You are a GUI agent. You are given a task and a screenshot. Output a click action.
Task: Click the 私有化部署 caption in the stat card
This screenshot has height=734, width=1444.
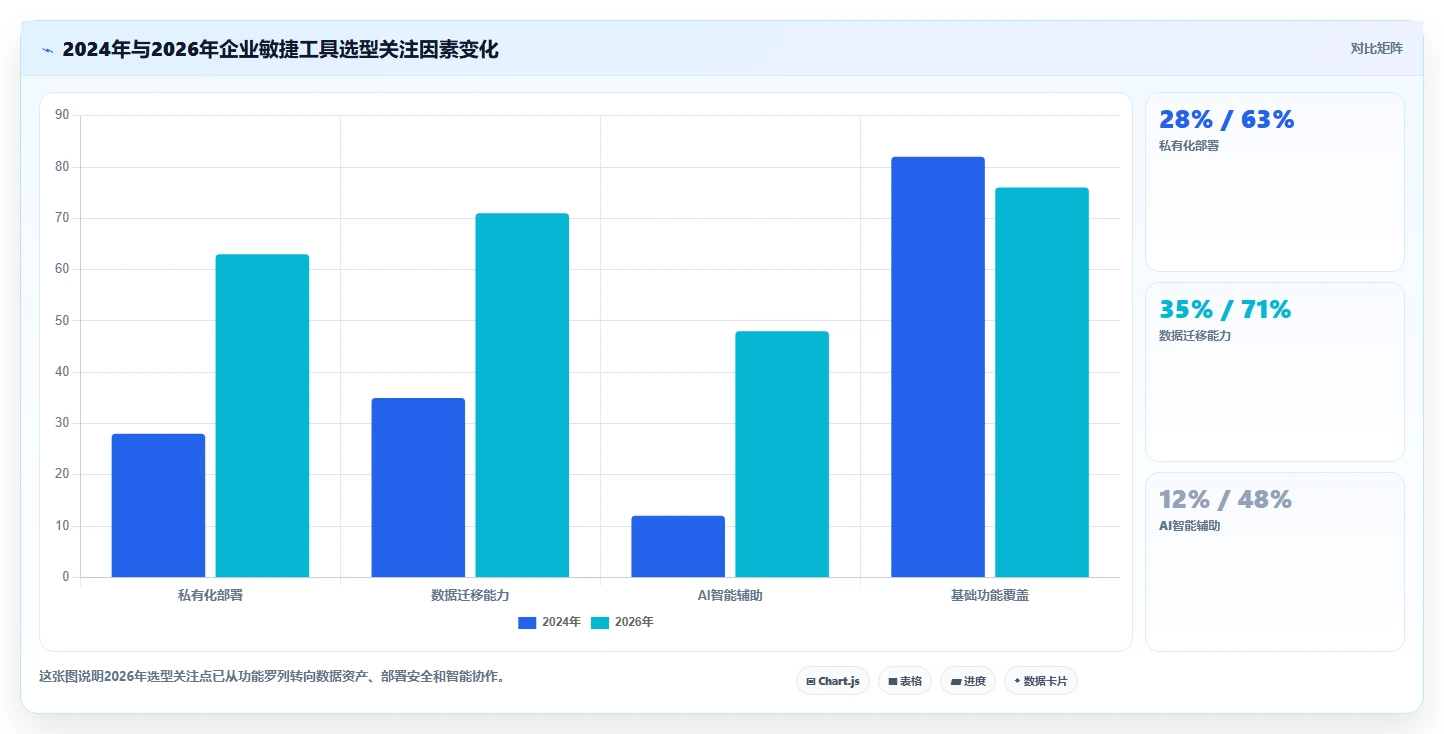point(1189,146)
